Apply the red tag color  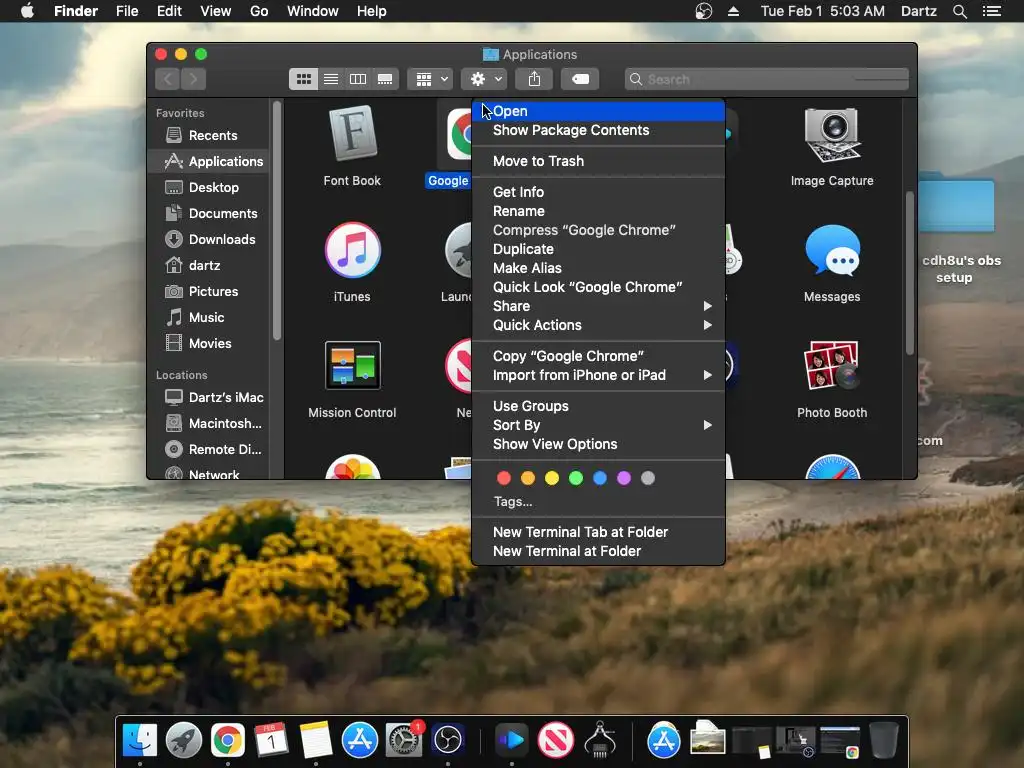coord(504,478)
